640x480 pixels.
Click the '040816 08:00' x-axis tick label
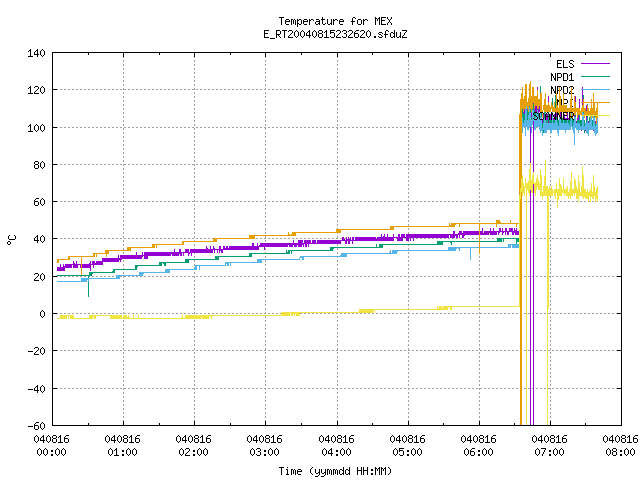click(x=620, y=446)
